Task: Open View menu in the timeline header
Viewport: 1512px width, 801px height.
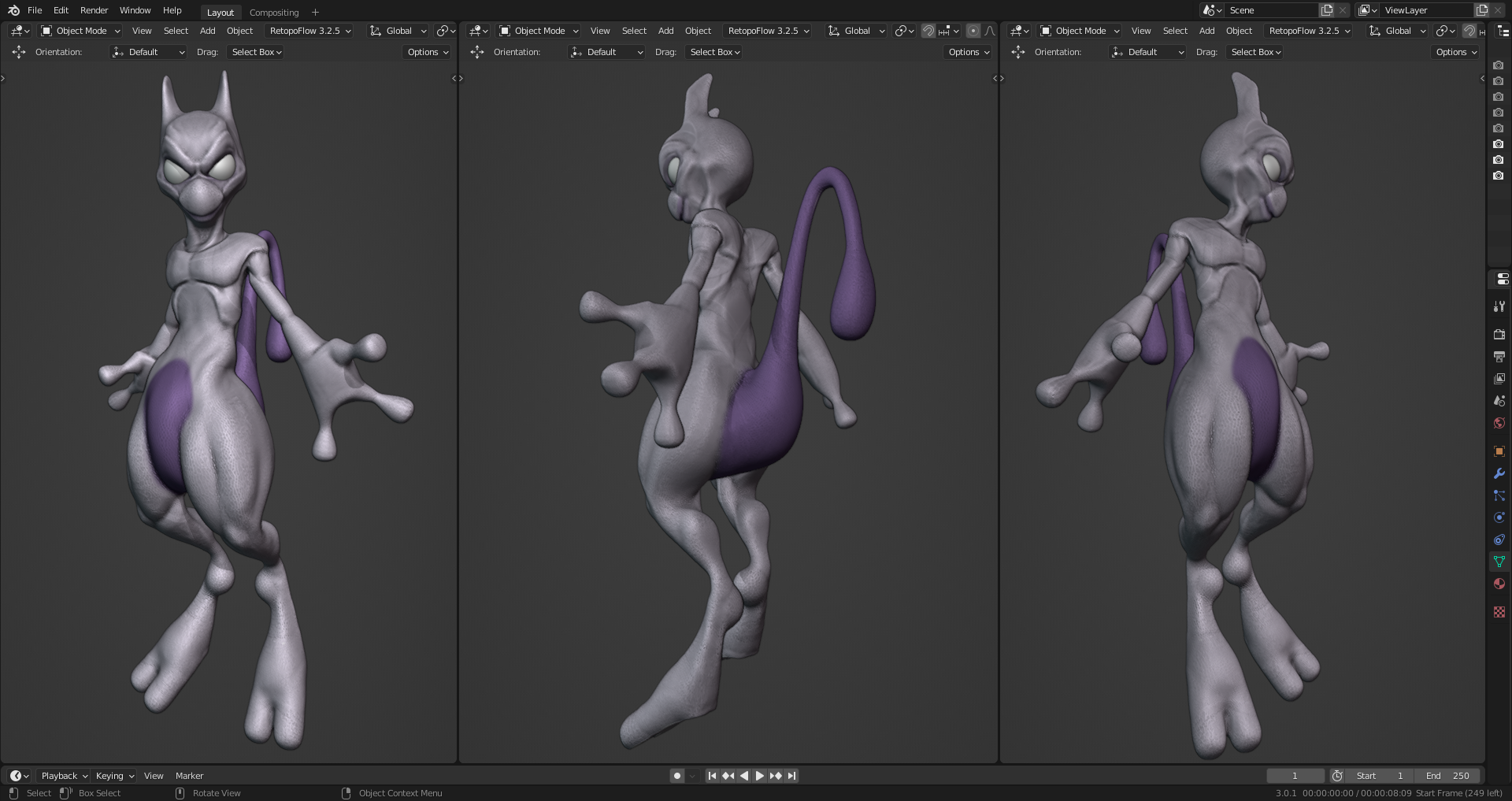Action: pos(154,776)
